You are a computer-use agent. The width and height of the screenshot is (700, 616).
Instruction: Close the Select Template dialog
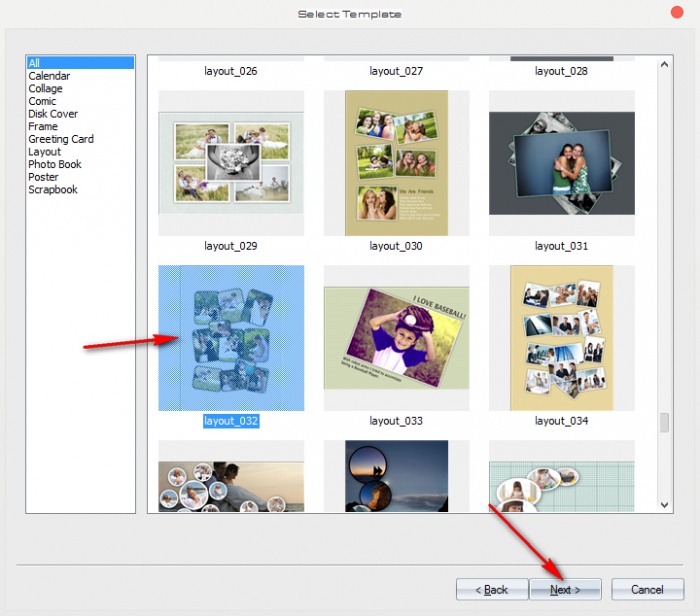pos(677,12)
